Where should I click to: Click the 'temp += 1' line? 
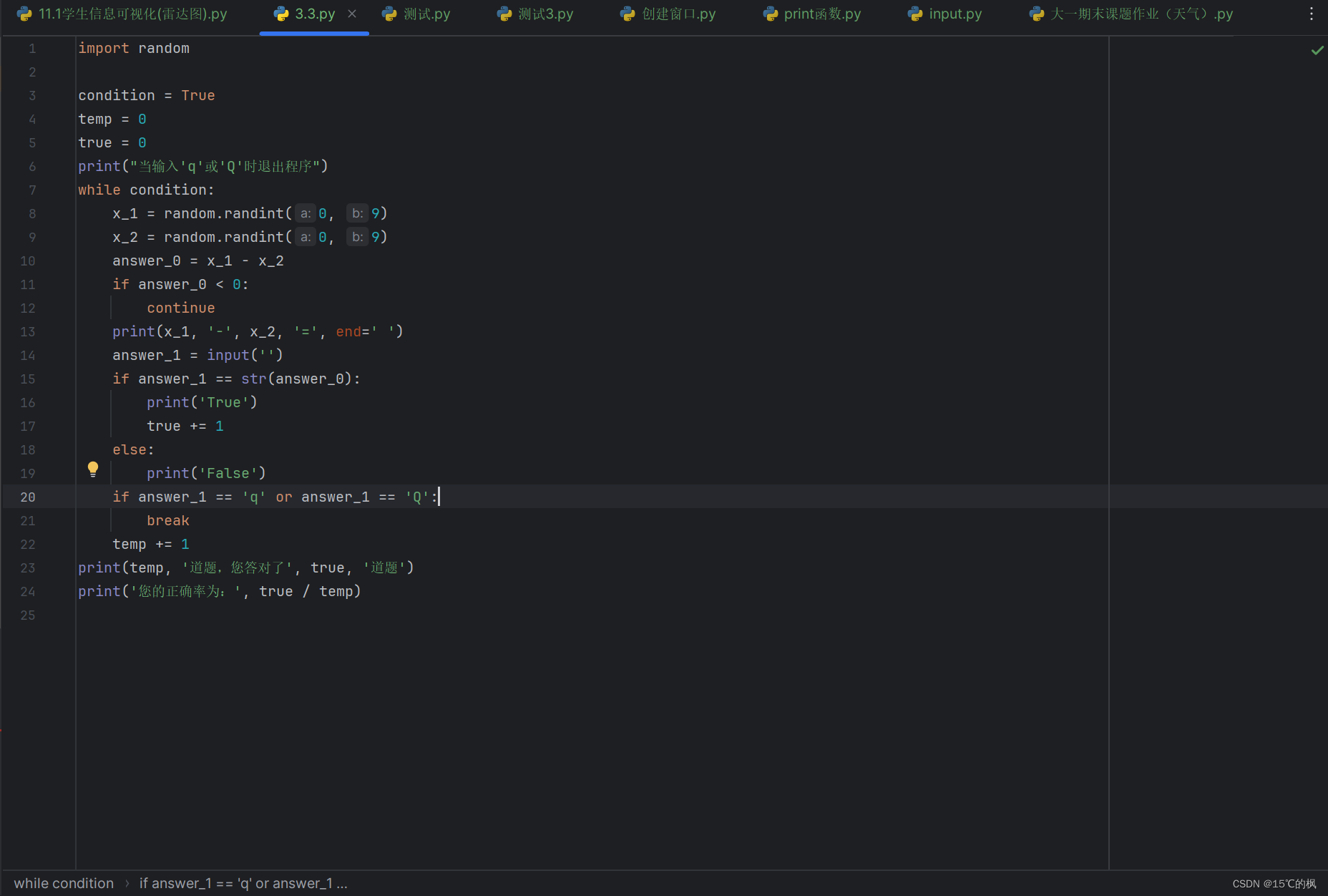151,544
